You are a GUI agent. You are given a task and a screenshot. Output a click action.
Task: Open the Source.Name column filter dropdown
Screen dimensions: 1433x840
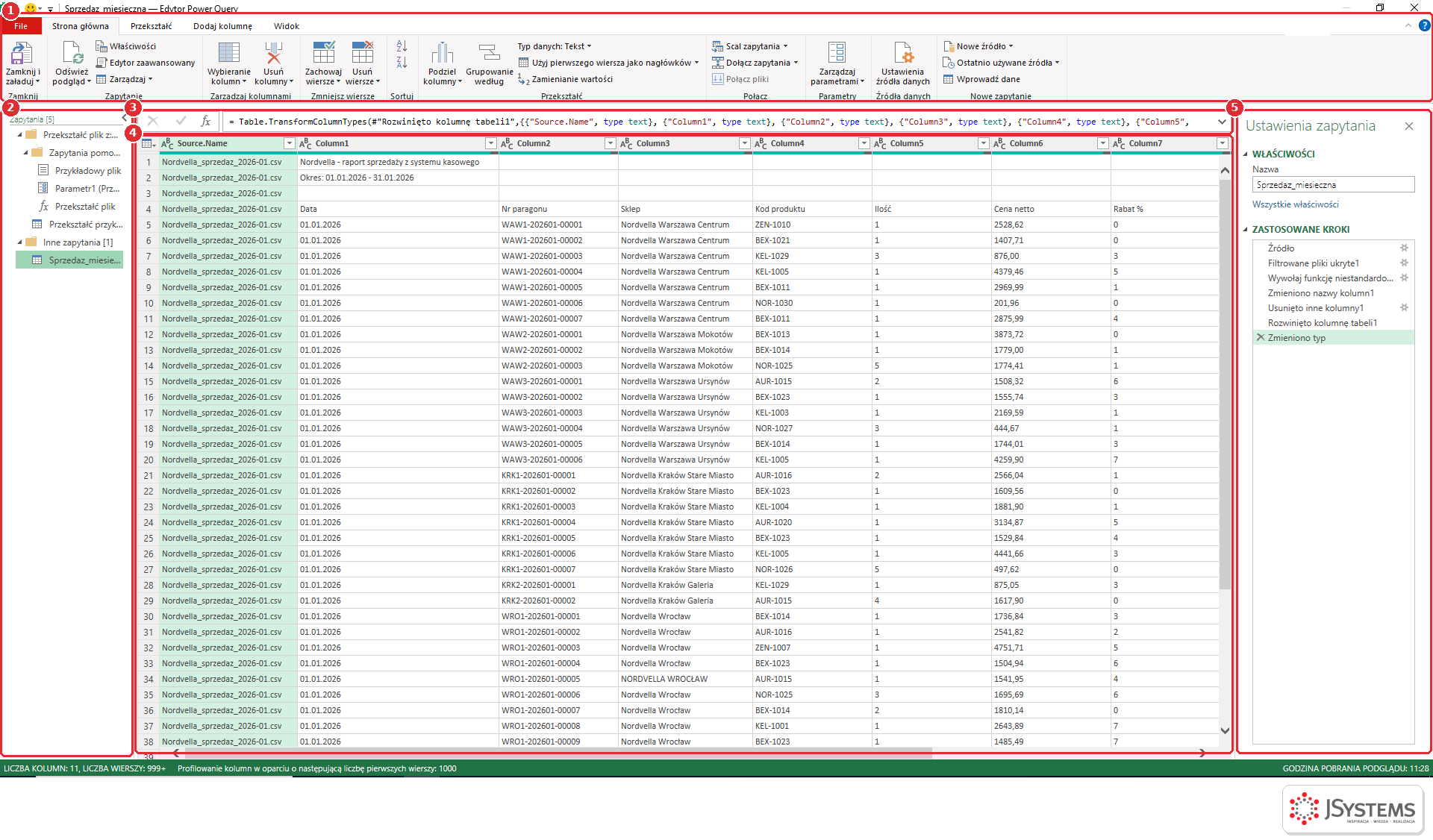pos(289,143)
